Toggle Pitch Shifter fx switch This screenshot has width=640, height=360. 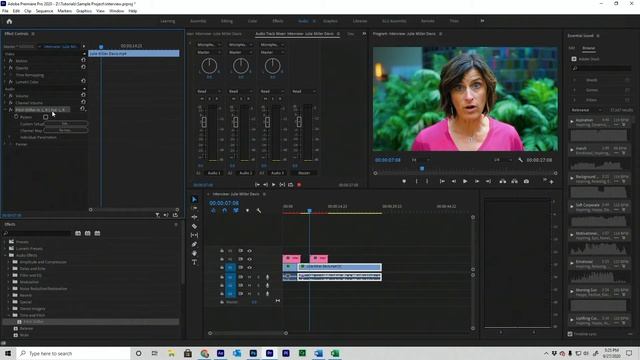click(x=11, y=109)
